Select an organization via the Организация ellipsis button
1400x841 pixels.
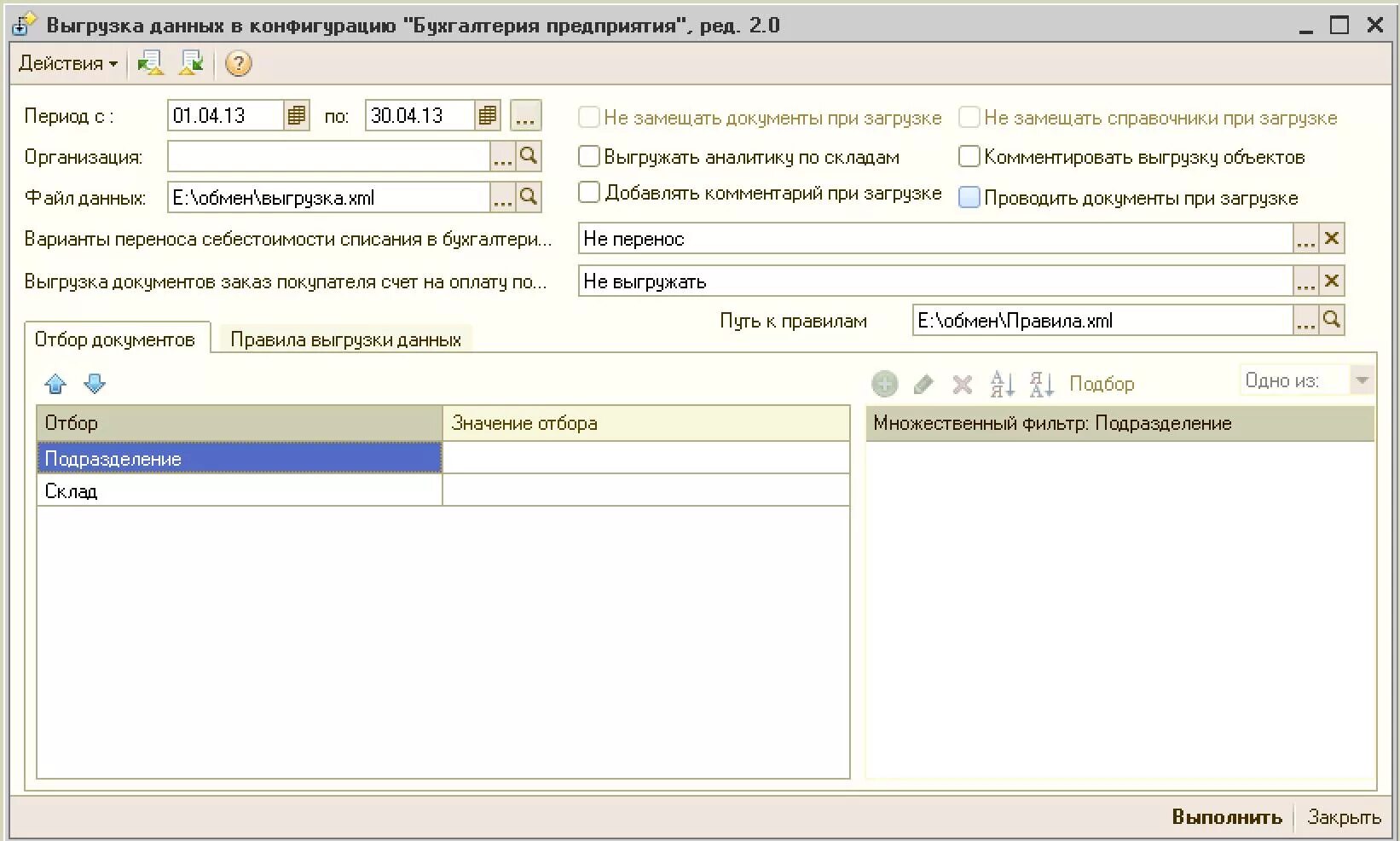coord(502,157)
